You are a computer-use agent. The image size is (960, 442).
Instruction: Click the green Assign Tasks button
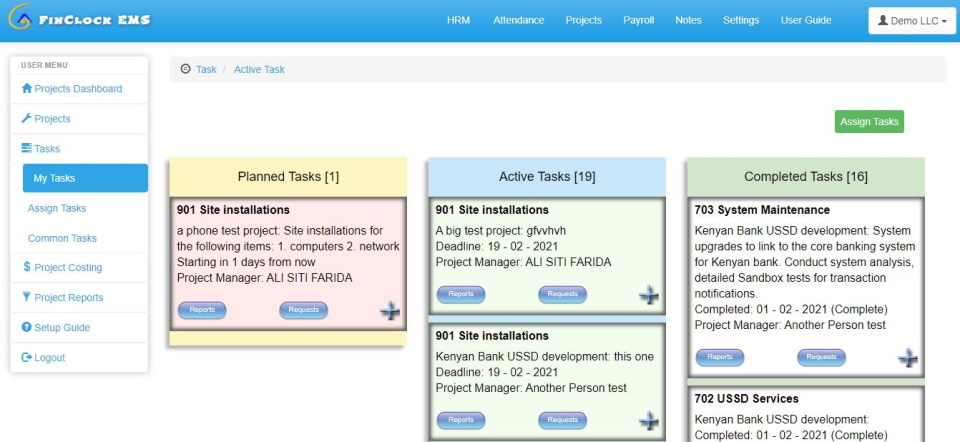coord(869,121)
